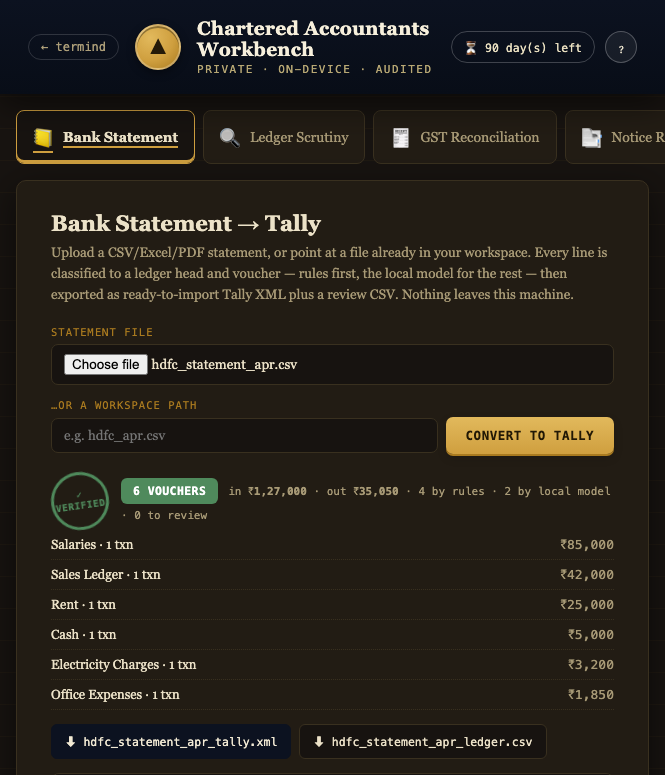Select the Office Expenses · 1 txn row
Image resolution: width=665 pixels, height=775 pixels.
332,694
